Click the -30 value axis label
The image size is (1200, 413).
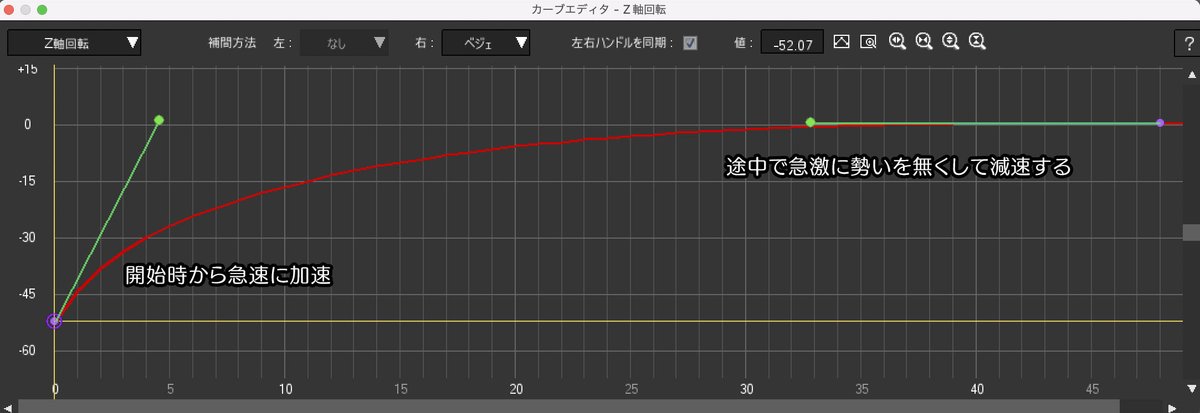[x=28, y=238]
